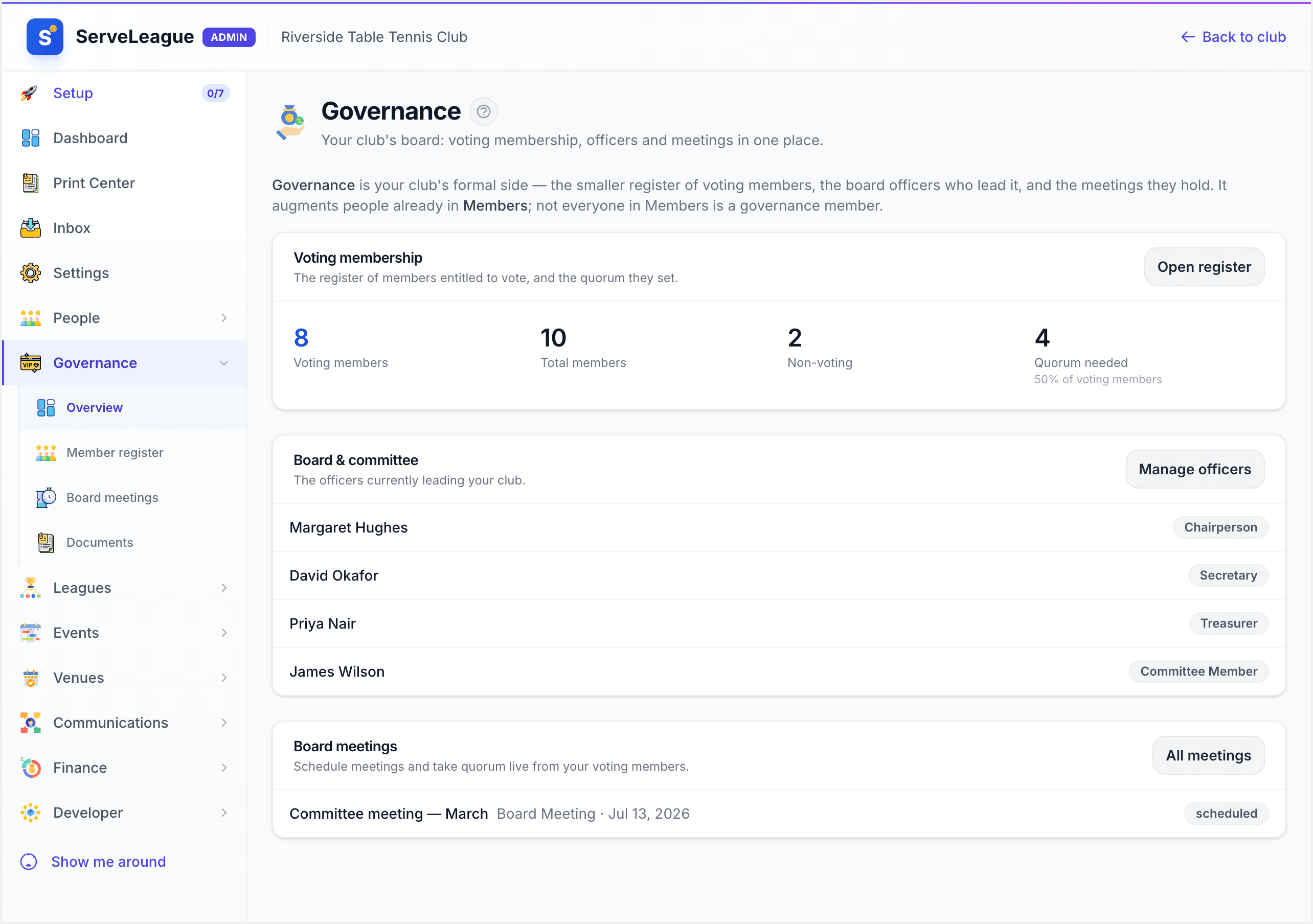Select the Overview submenu item
The image size is (1313, 924).
click(x=132, y=408)
